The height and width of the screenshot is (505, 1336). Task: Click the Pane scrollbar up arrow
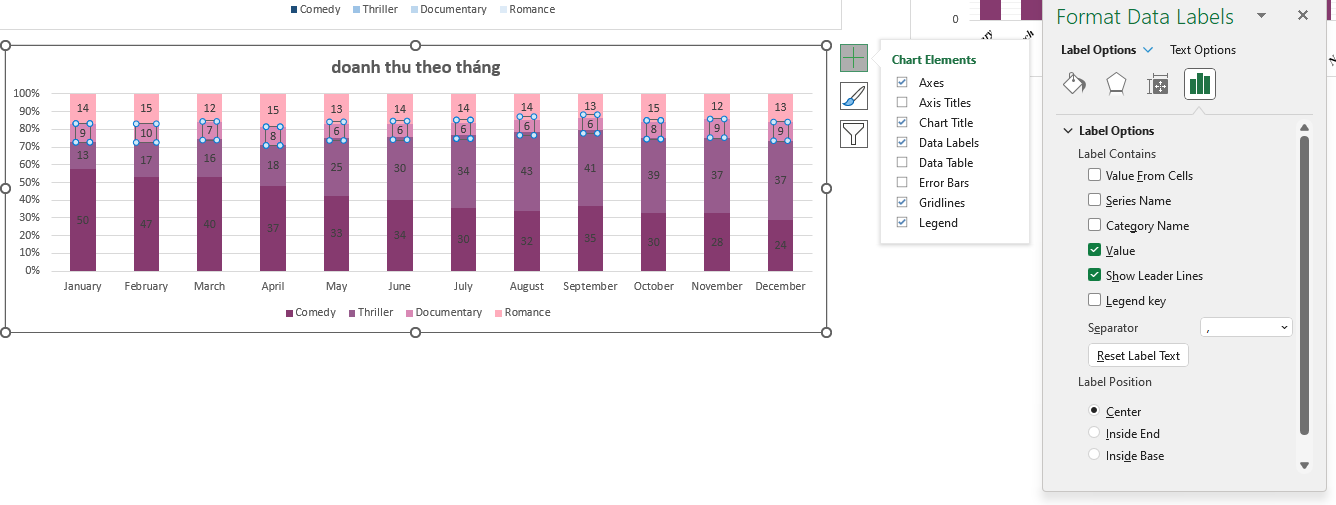(1304, 127)
